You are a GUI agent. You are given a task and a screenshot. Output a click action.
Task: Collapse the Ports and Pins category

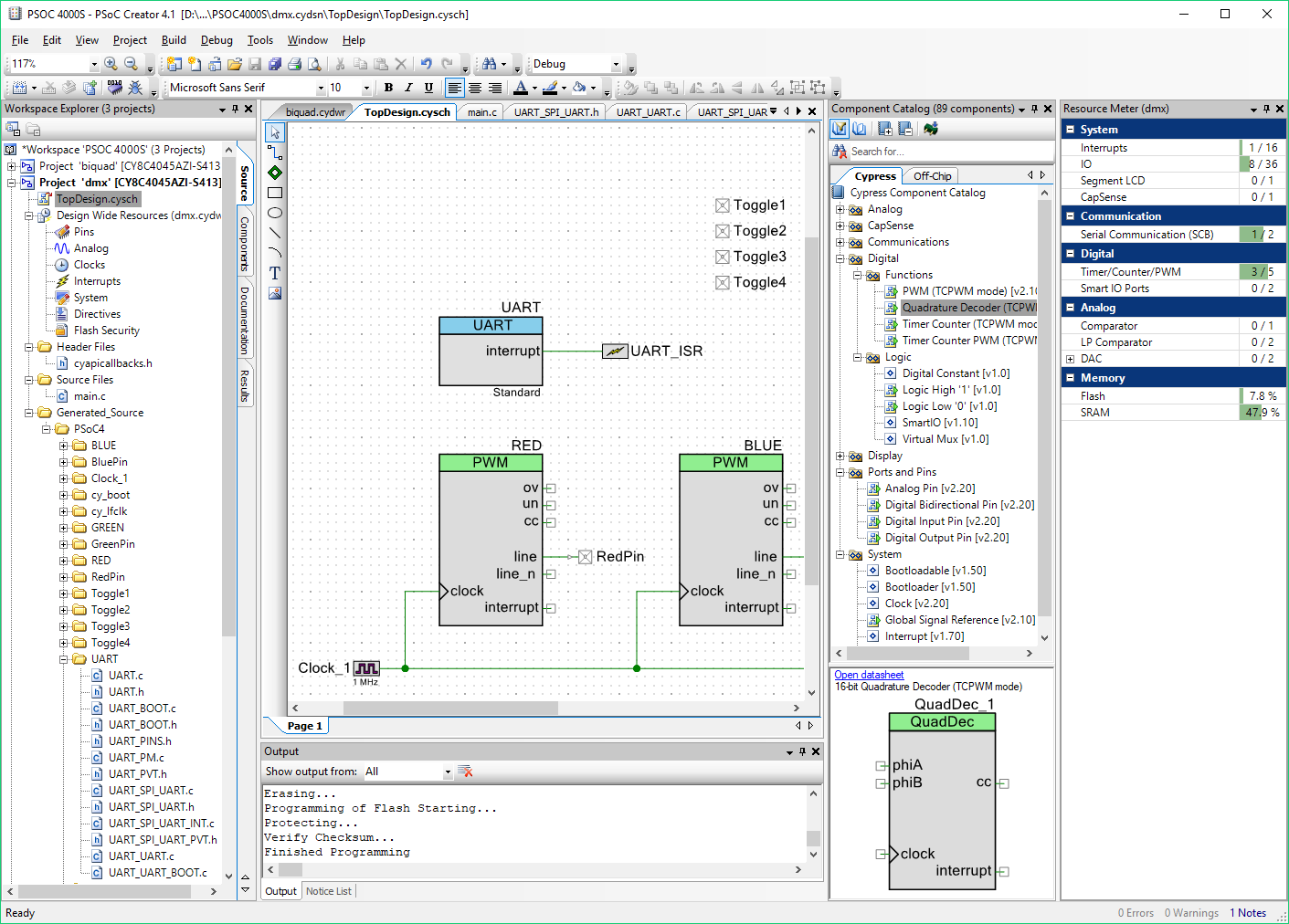coord(840,472)
